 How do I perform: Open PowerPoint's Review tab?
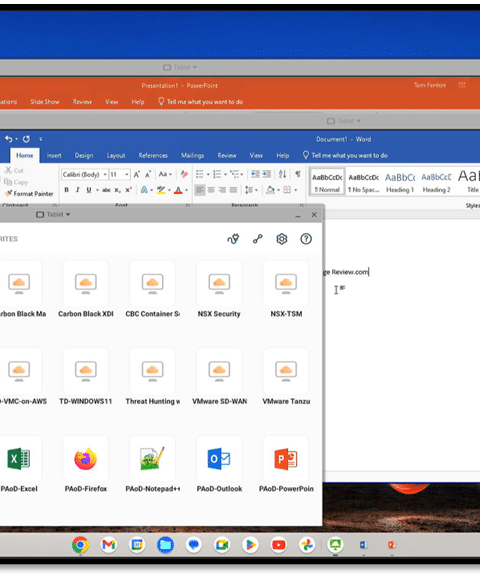(82, 102)
